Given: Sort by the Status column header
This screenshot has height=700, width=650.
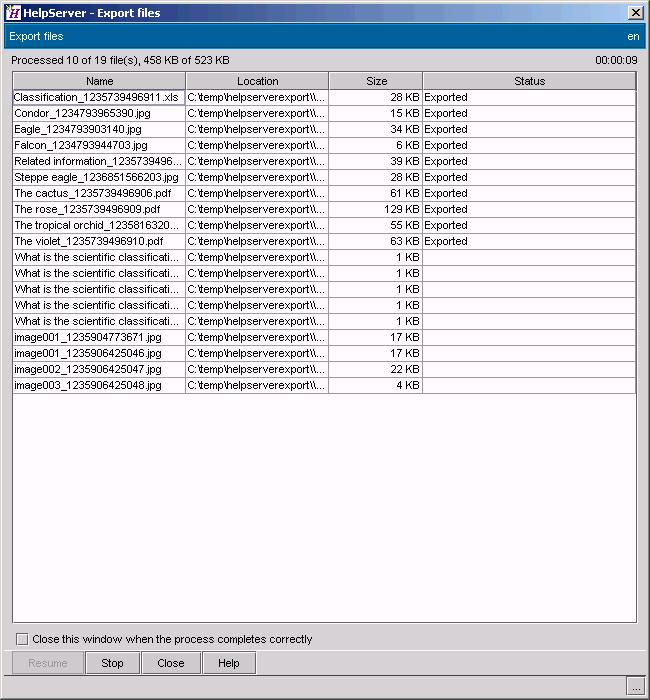Looking at the screenshot, I should 529,81.
